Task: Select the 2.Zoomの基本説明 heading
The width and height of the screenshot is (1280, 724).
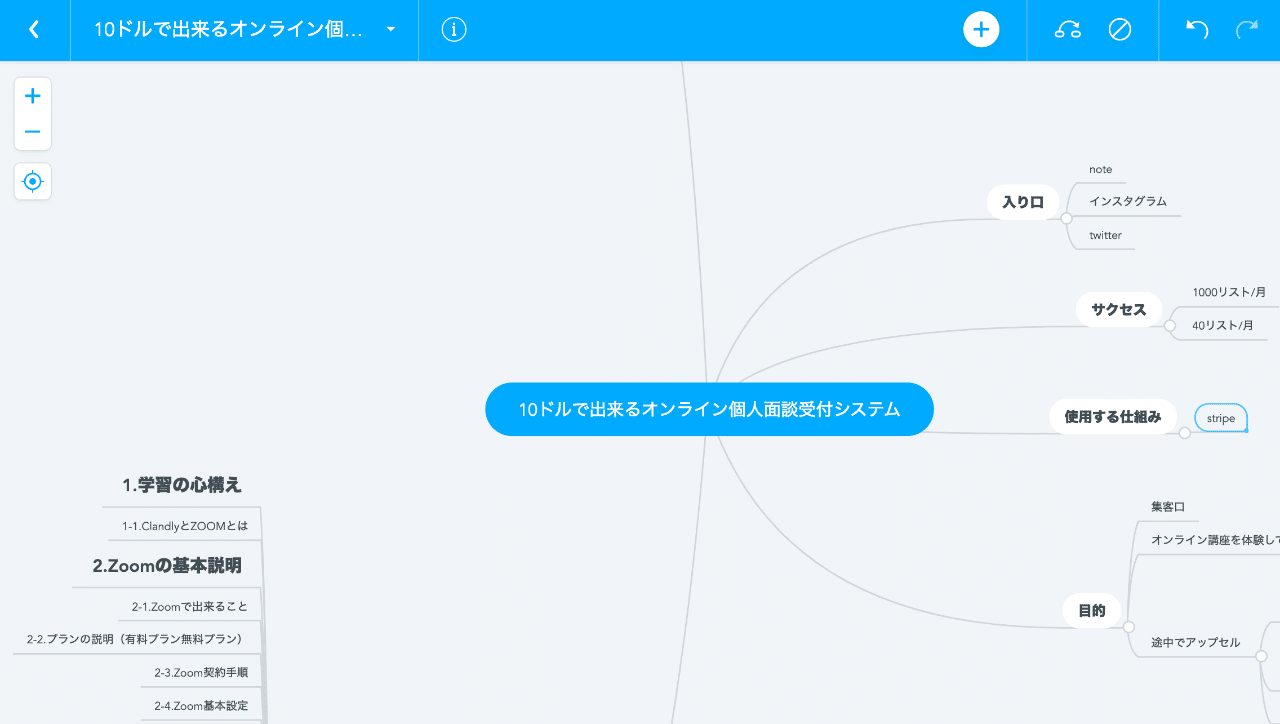Action: click(167, 566)
